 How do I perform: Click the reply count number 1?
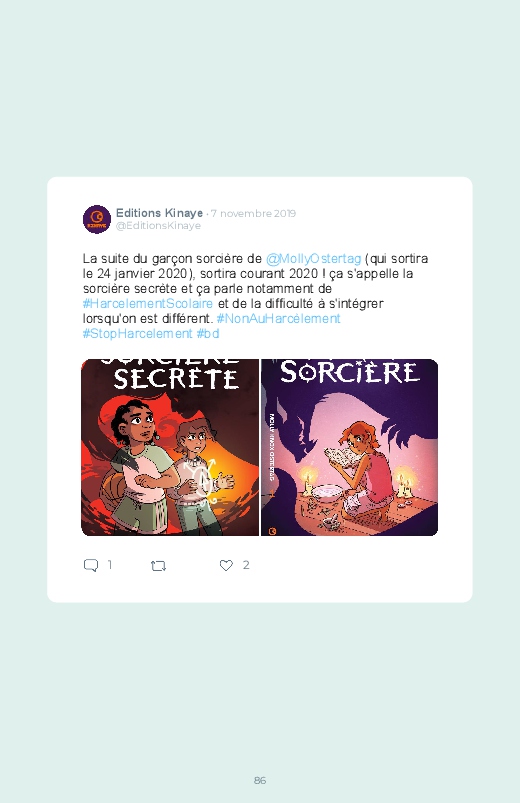(110, 565)
